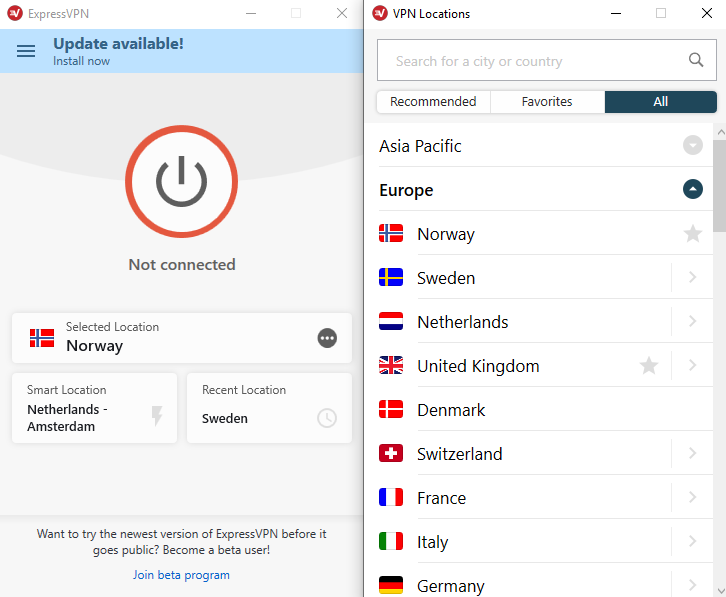Click the search for city or country field

(x=547, y=60)
